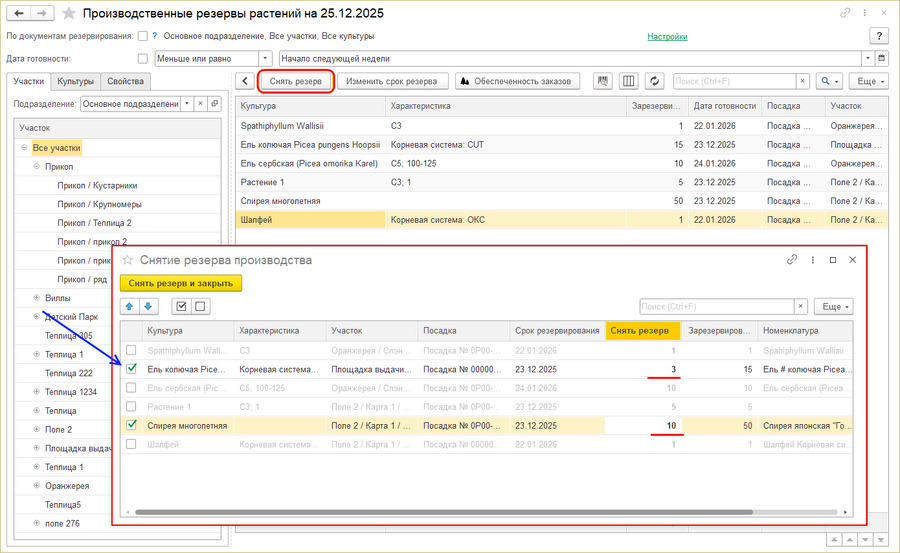
Task: Click the move down arrow in the dialog
Action: [x=148, y=307]
